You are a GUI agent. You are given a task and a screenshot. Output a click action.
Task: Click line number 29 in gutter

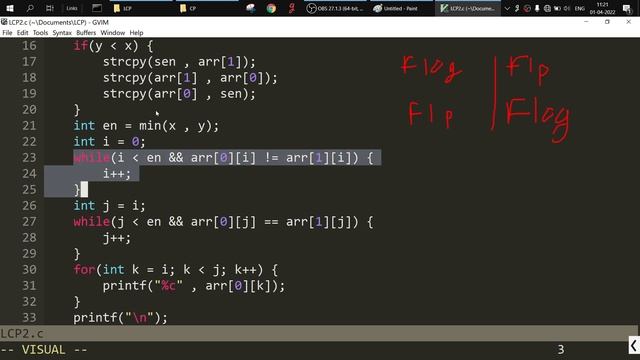[x=29, y=253]
